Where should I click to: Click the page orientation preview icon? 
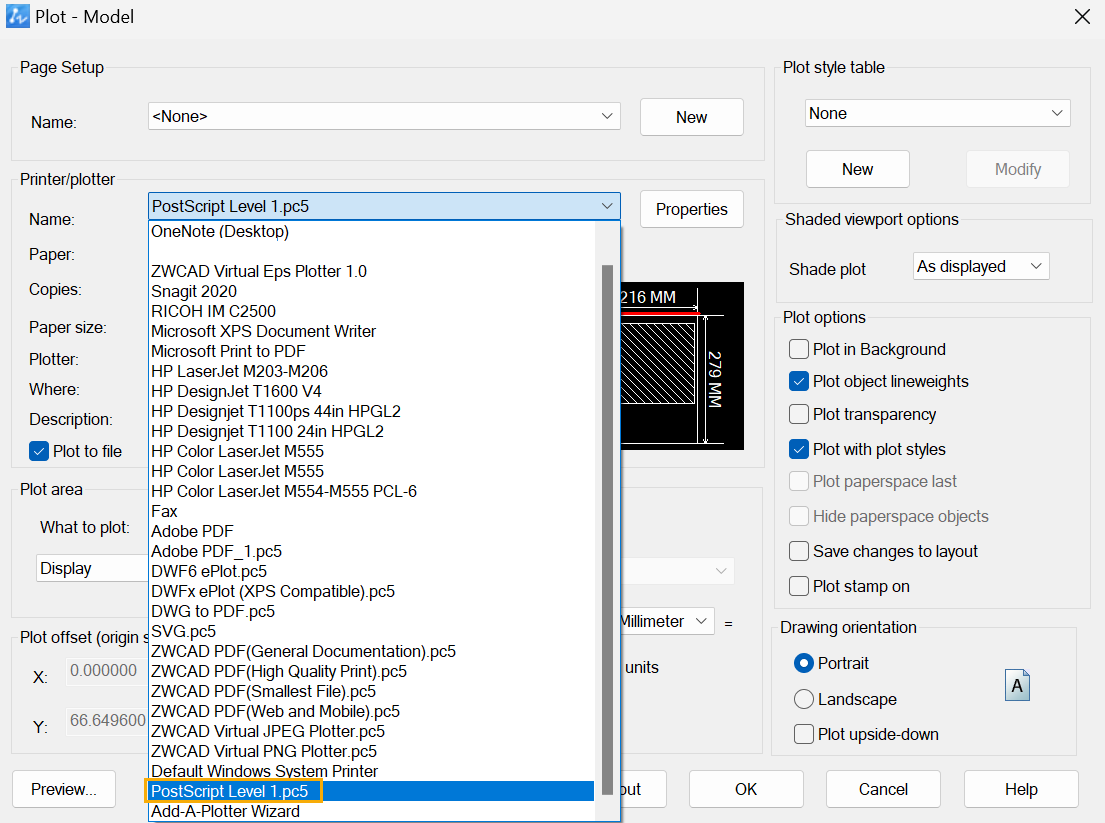point(1017,686)
